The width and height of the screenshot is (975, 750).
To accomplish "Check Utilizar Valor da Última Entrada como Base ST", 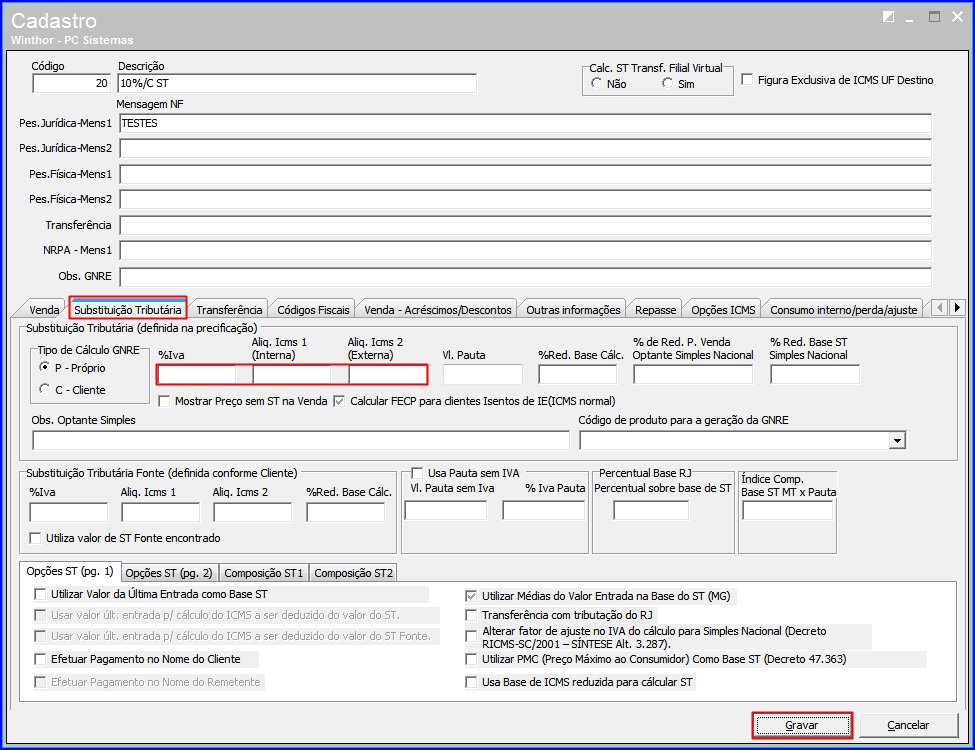I will [x=40, y=594].
